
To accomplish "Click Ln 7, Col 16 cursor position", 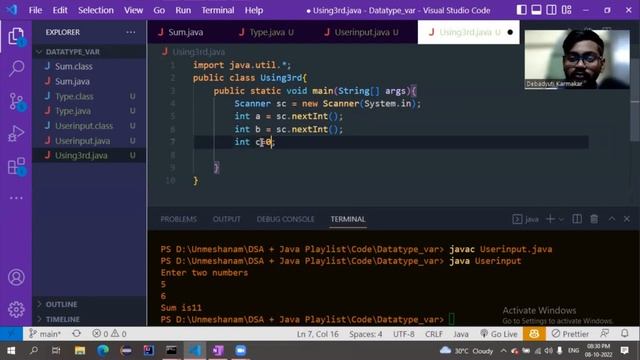I will coord(318,334).
